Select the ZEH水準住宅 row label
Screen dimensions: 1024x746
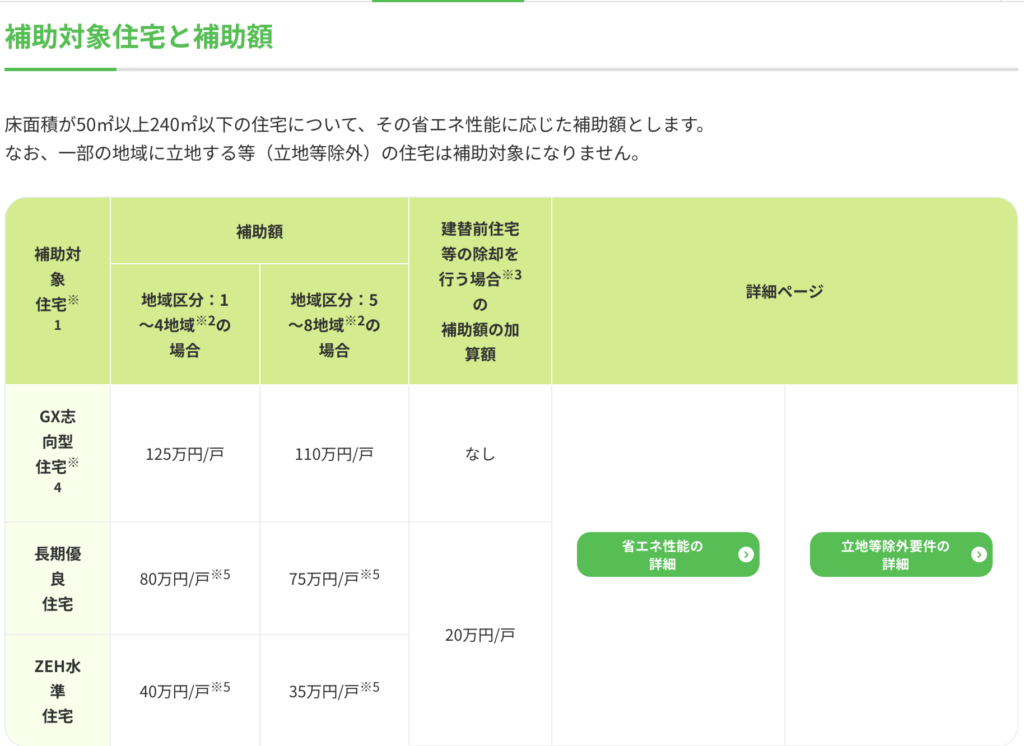[57, 688]
